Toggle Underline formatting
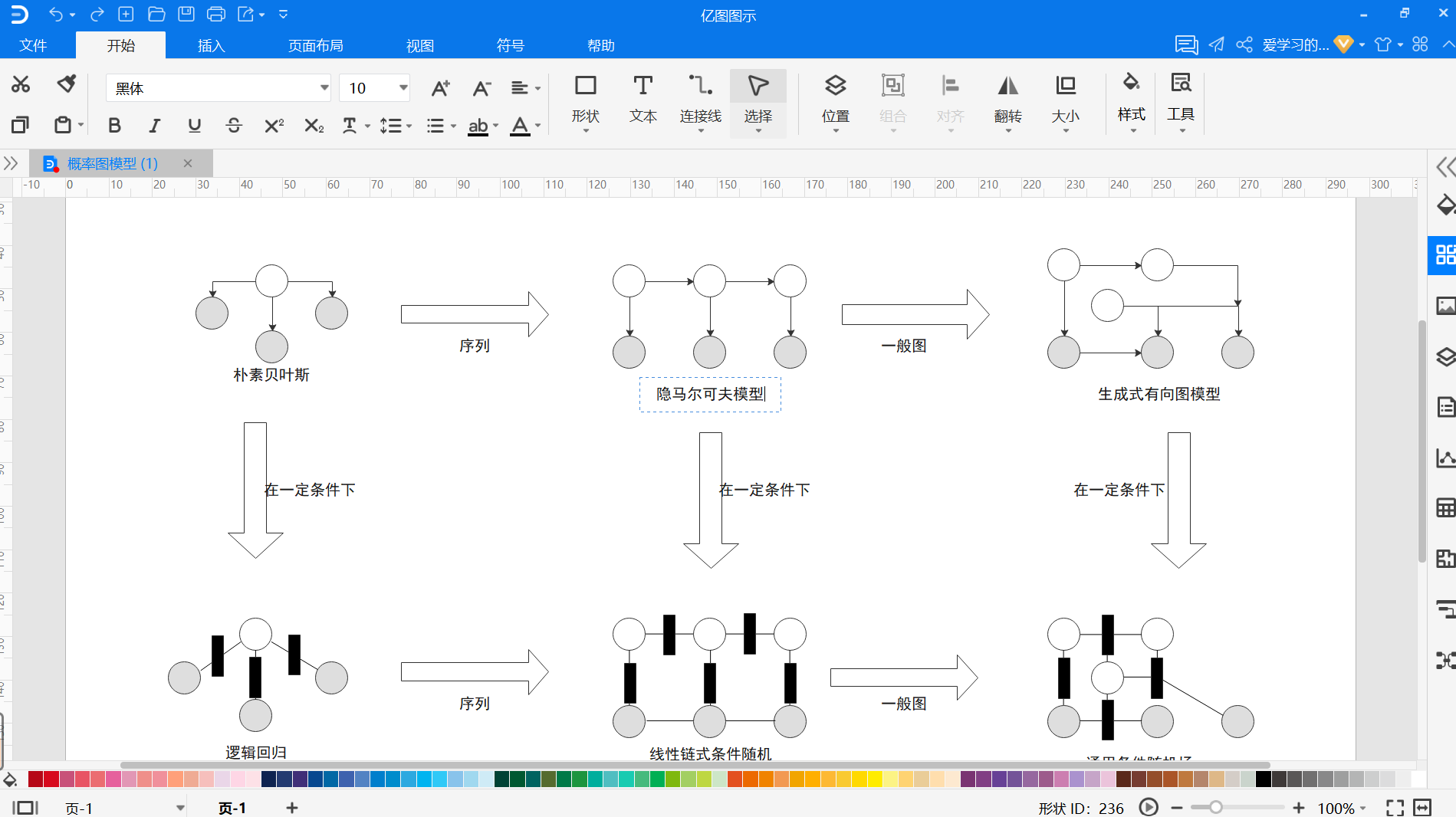Viewport: 1456px width, 817px height. coord(194,125)
